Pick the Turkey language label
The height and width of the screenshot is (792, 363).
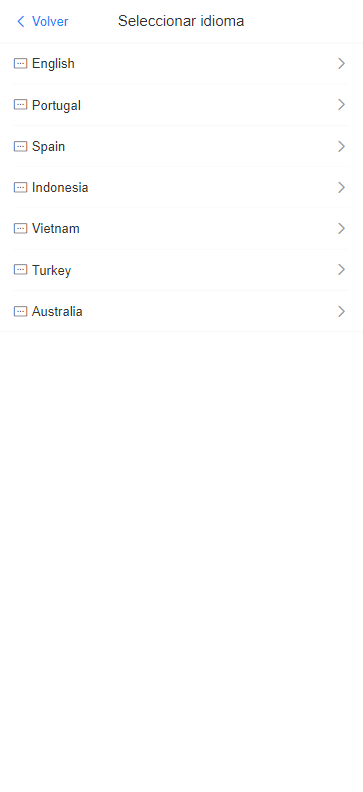click(51, 270)
